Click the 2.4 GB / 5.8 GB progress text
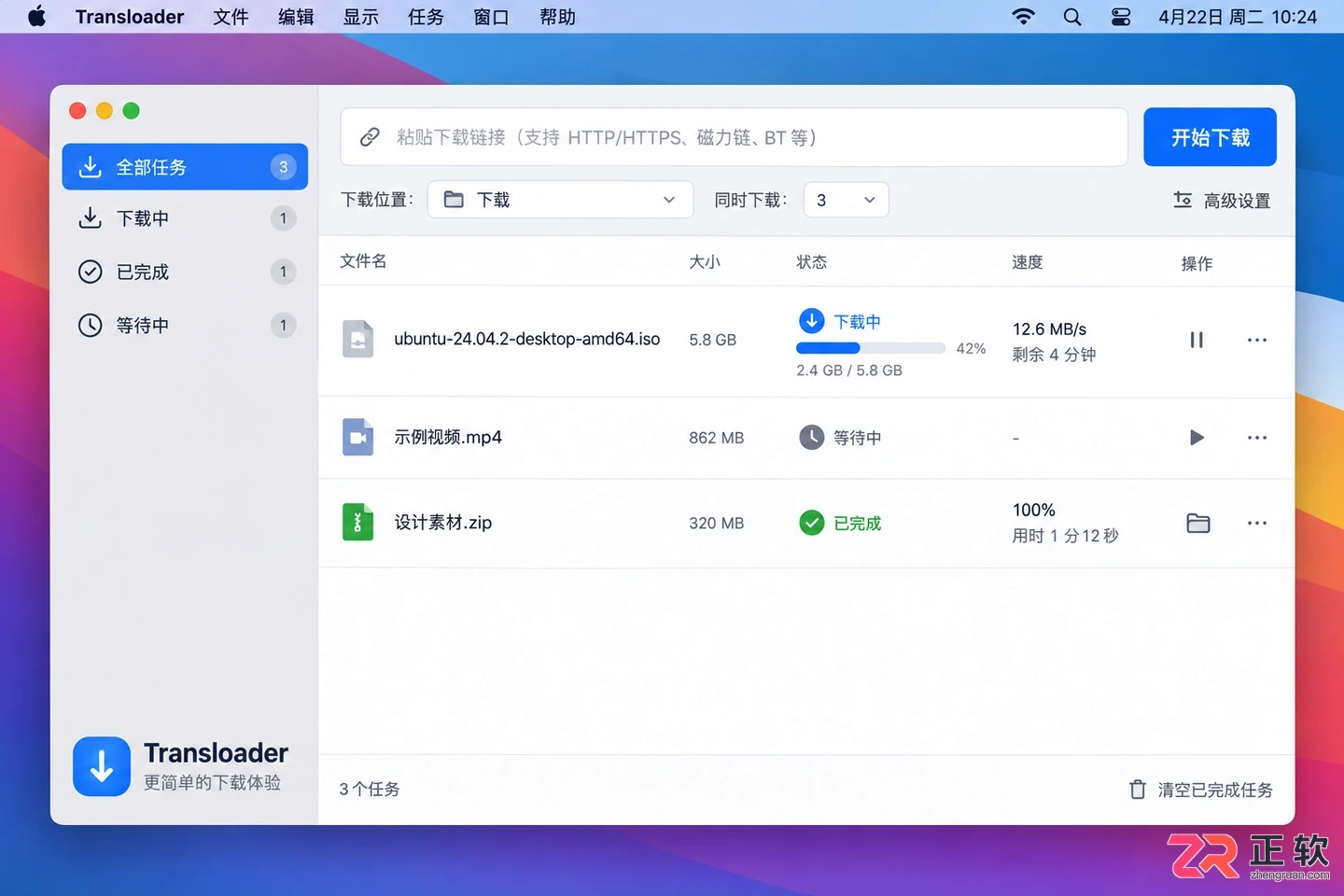 coord(849,371)
